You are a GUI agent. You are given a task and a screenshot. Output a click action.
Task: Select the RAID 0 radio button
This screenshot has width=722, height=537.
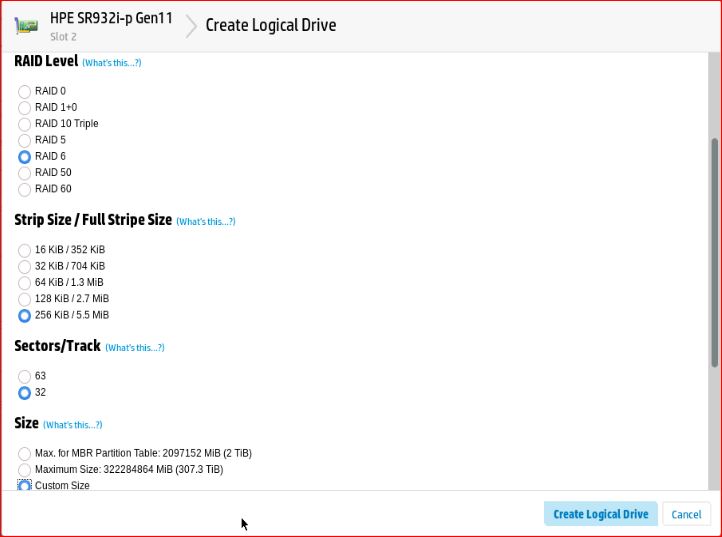coord(25,92)
